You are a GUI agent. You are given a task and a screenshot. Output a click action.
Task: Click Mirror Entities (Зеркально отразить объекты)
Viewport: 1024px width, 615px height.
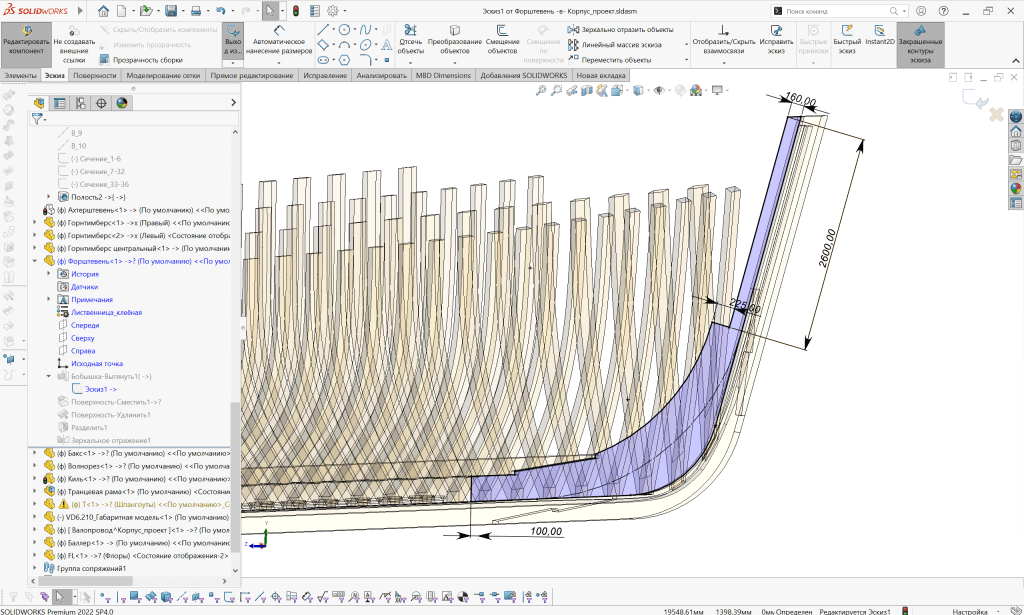click(x=627, y=30)
